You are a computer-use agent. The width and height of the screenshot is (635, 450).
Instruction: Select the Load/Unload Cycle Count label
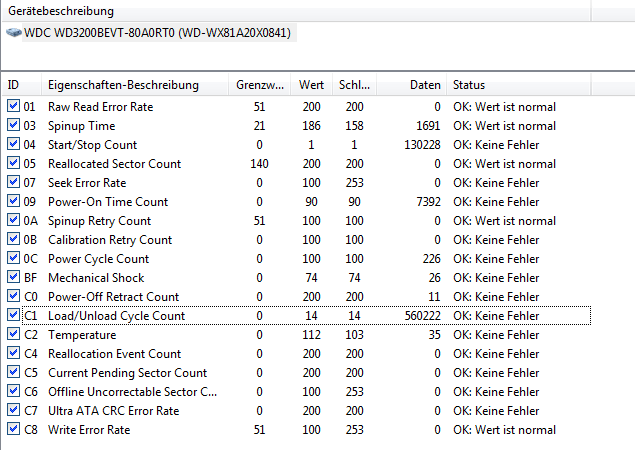(116, 316)
